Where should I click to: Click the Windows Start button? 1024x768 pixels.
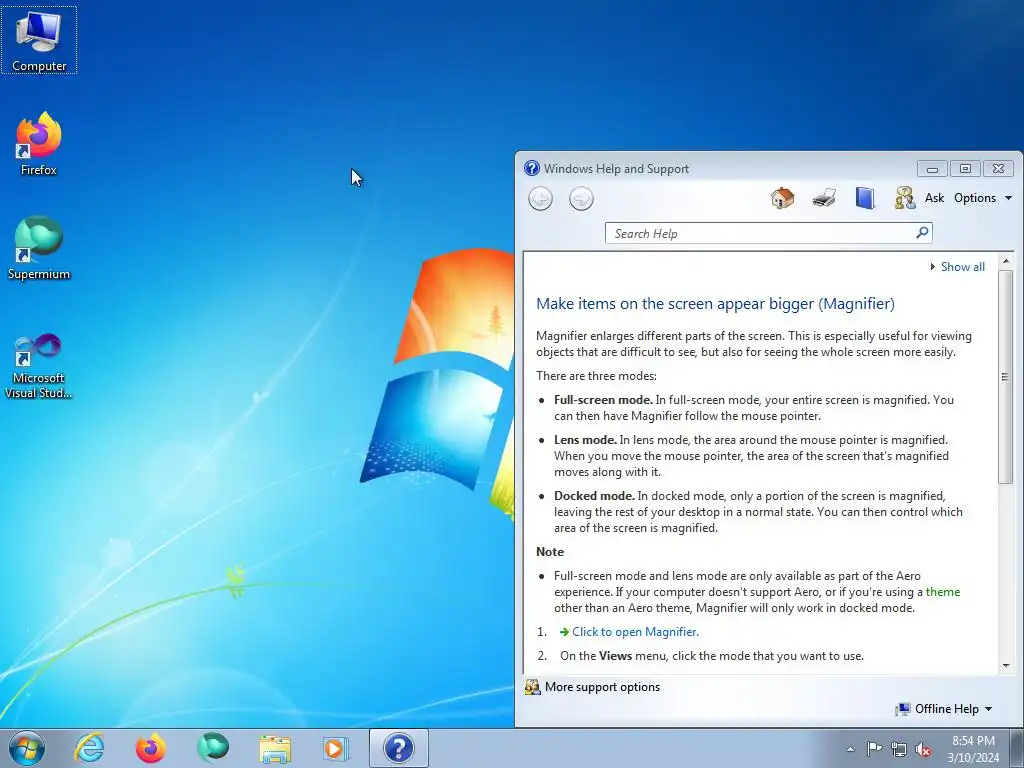click(26, 748)
